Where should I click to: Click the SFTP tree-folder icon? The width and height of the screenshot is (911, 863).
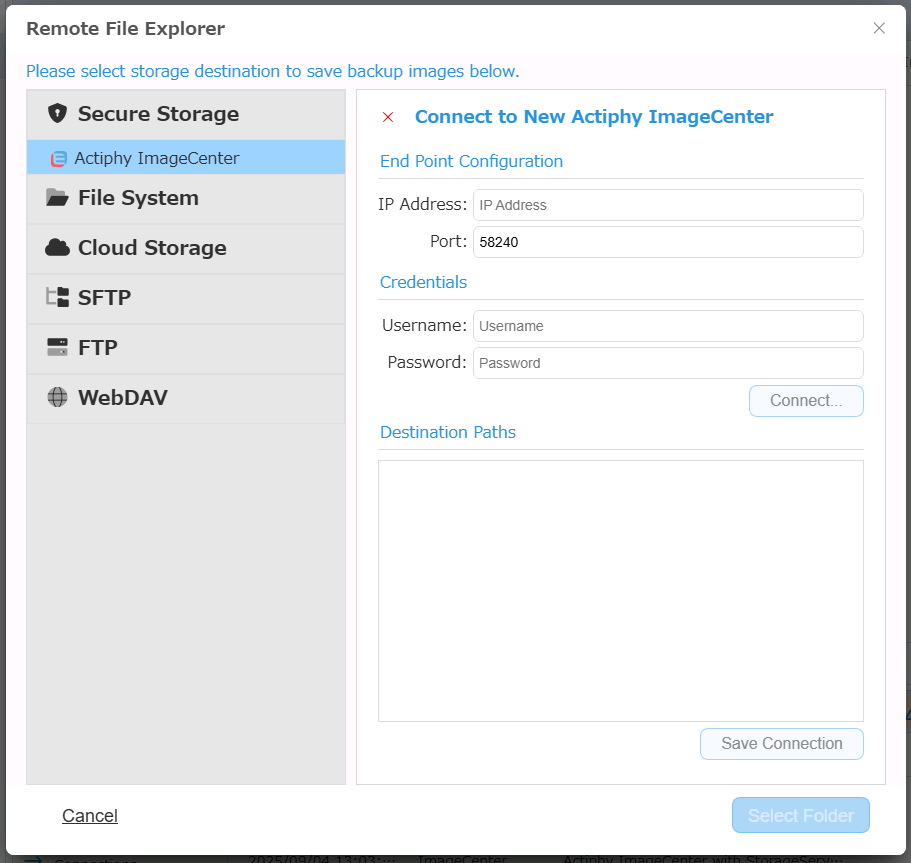tap(57, 298)
